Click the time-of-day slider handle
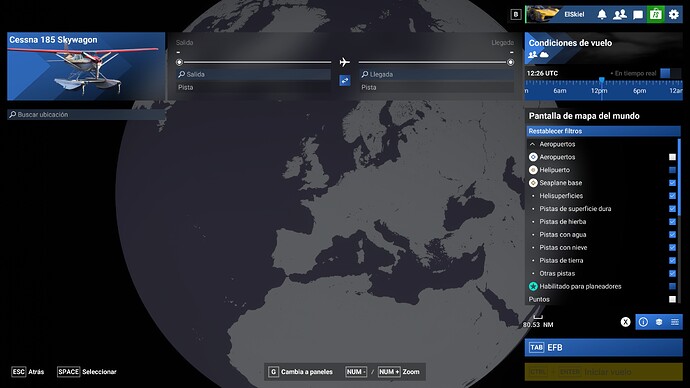This screenshot has height=388, width=690. pos(602,81)
